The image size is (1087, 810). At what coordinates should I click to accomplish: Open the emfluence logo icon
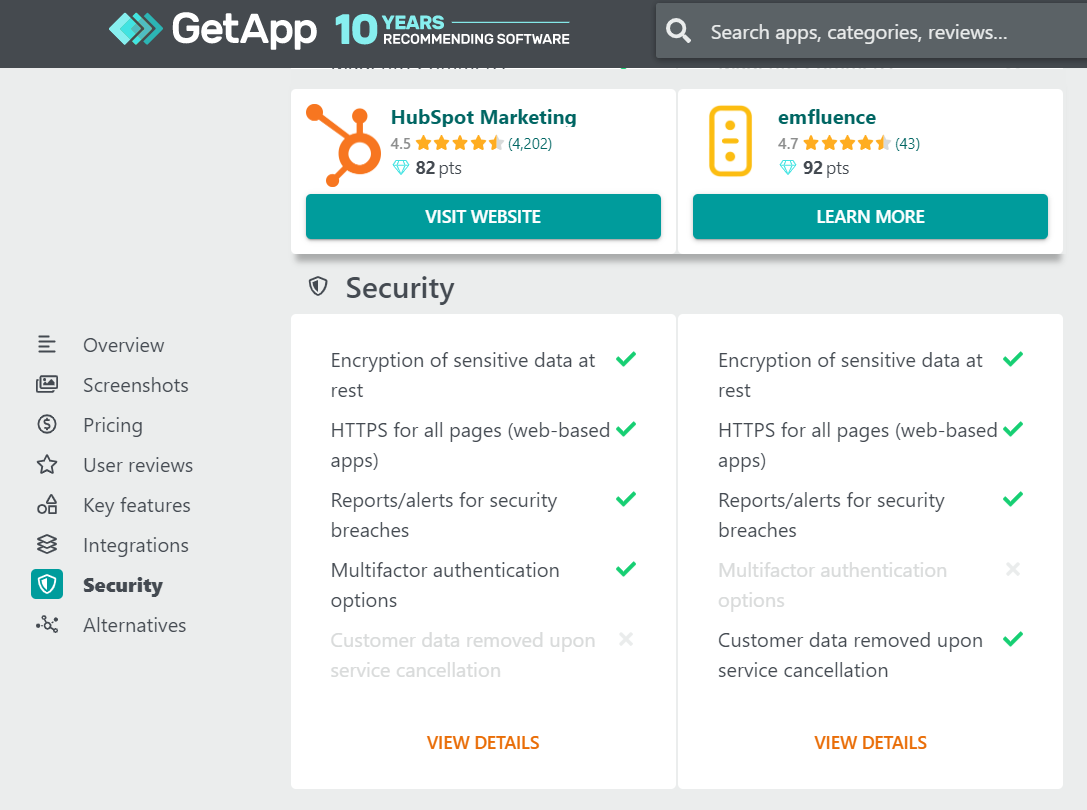pos(730,141)
